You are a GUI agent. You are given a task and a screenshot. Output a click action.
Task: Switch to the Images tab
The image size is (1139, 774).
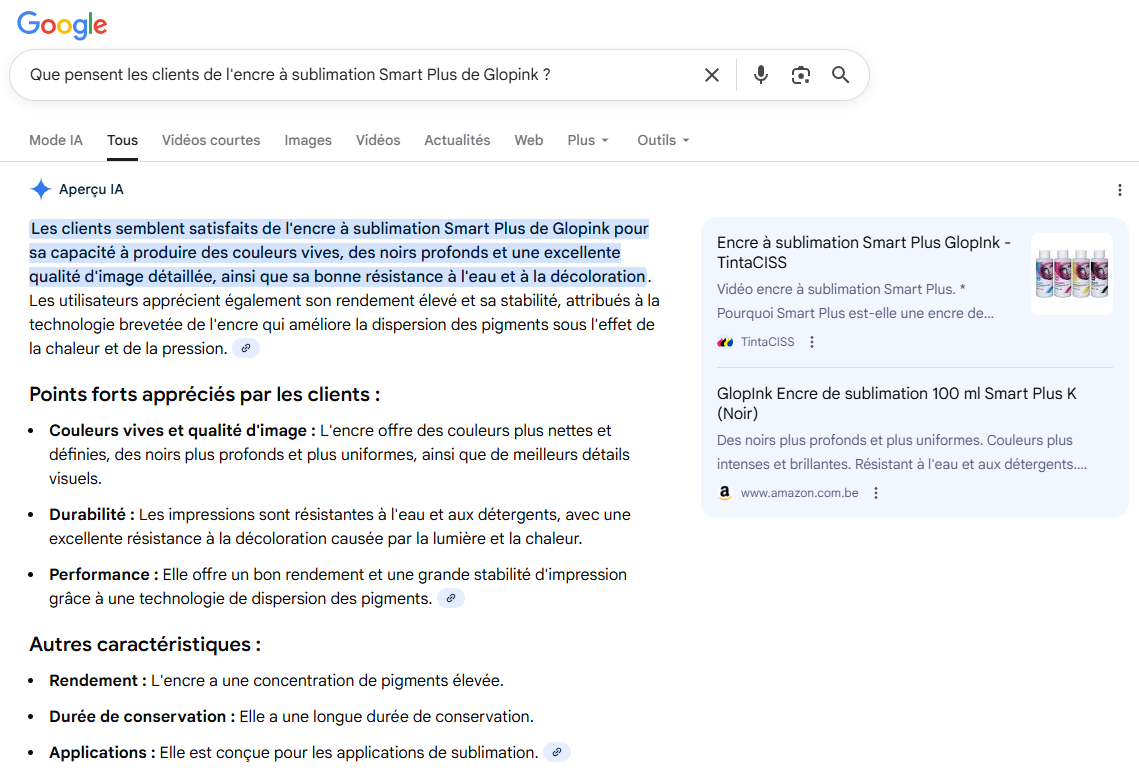[308, 140]
